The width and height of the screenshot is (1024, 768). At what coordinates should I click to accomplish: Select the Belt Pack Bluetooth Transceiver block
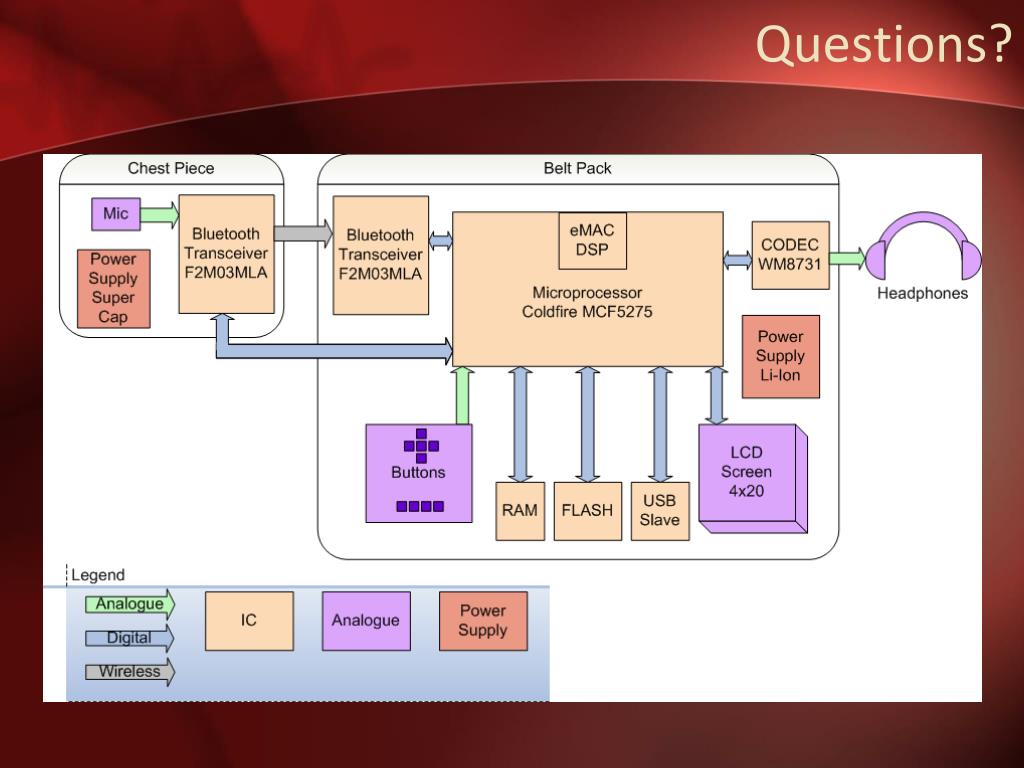[x=381, y=255]
